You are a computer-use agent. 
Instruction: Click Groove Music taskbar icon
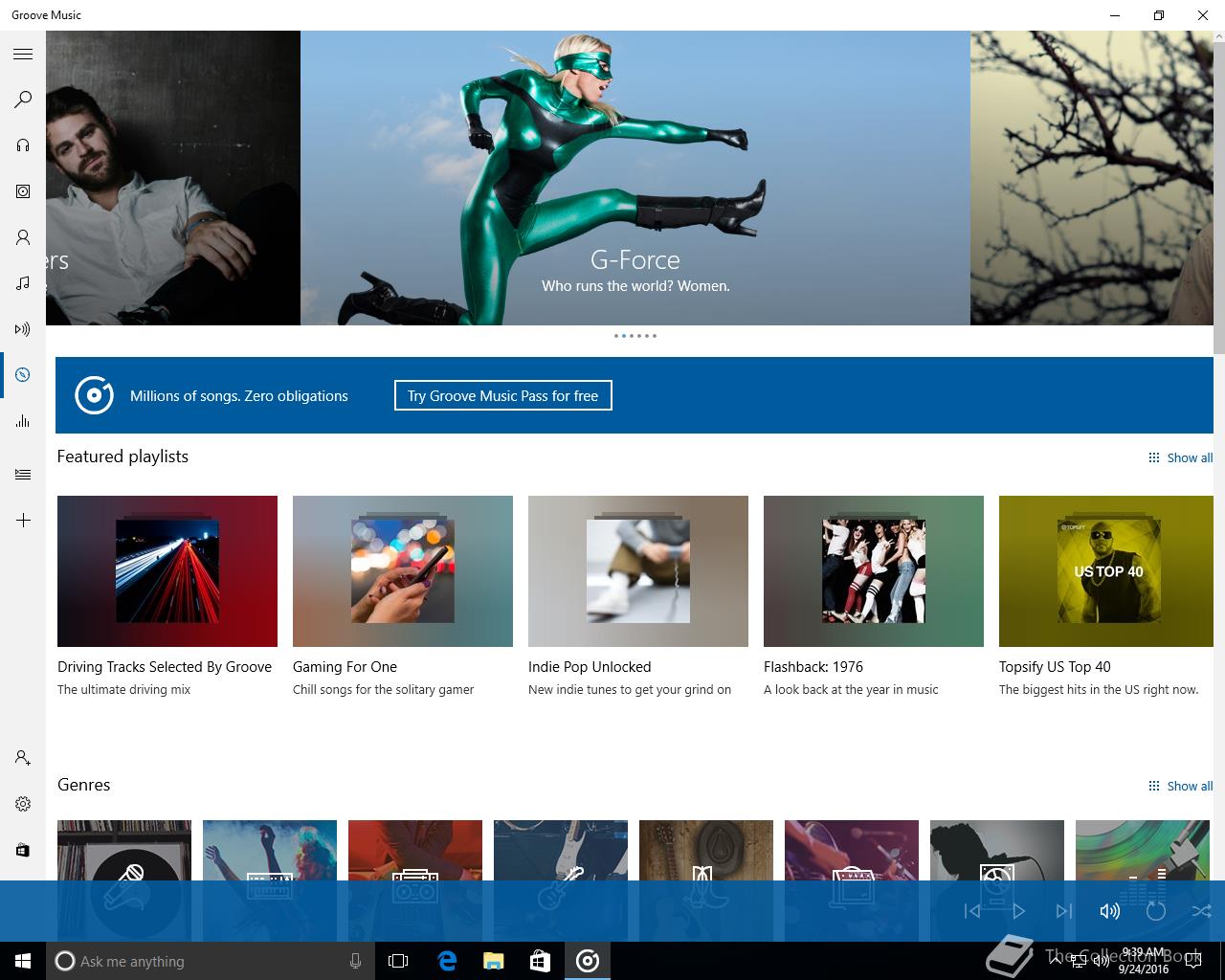coord(588,961)
